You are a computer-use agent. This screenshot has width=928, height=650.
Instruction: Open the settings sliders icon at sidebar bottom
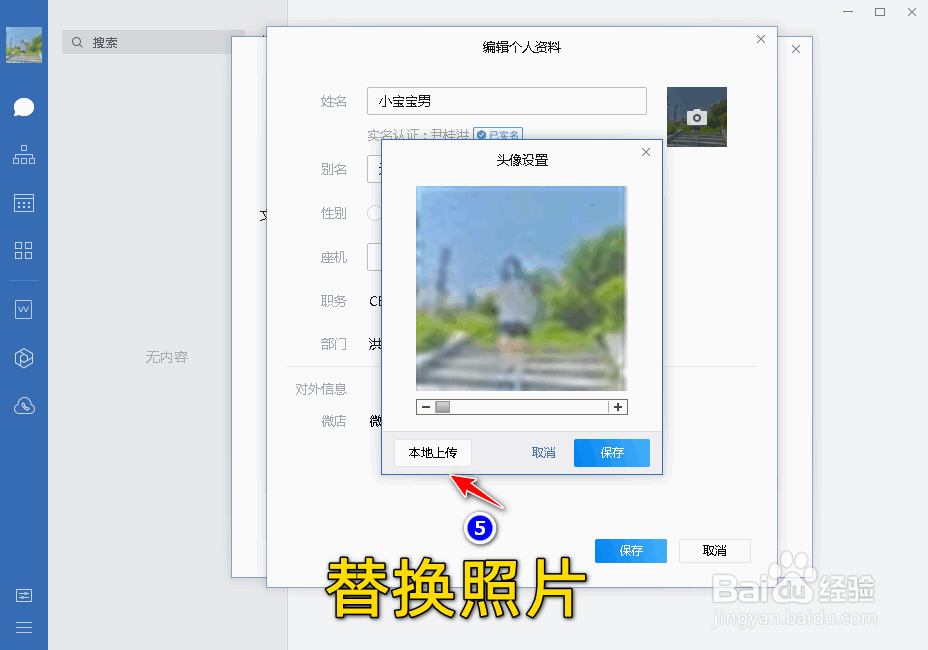pyautogui.click(x=24, y=595)
